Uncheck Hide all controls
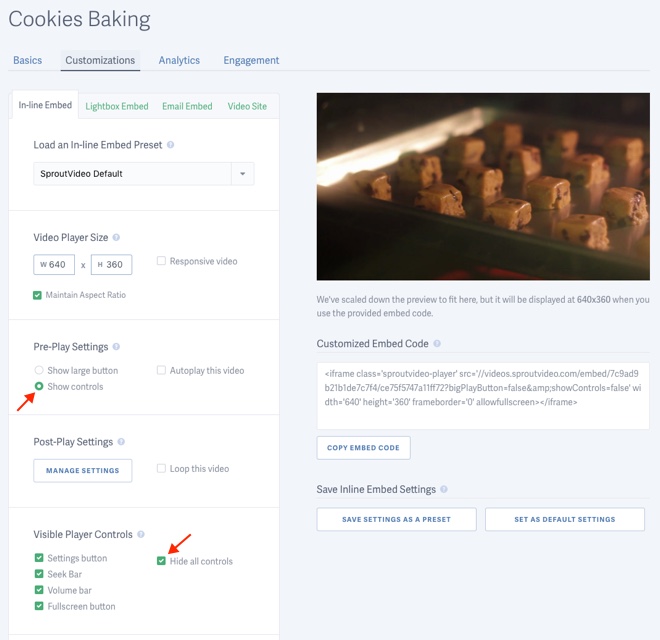 point(162,561)
